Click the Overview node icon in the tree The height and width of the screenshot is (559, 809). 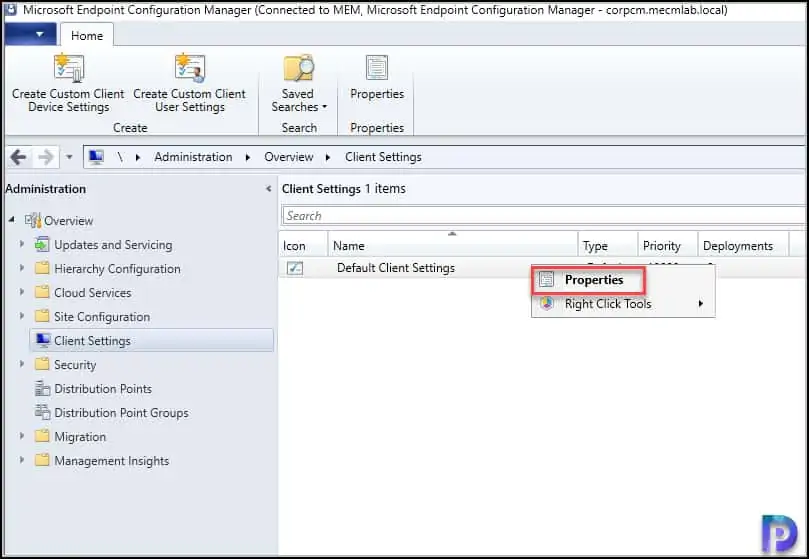[x=34, y=220]
